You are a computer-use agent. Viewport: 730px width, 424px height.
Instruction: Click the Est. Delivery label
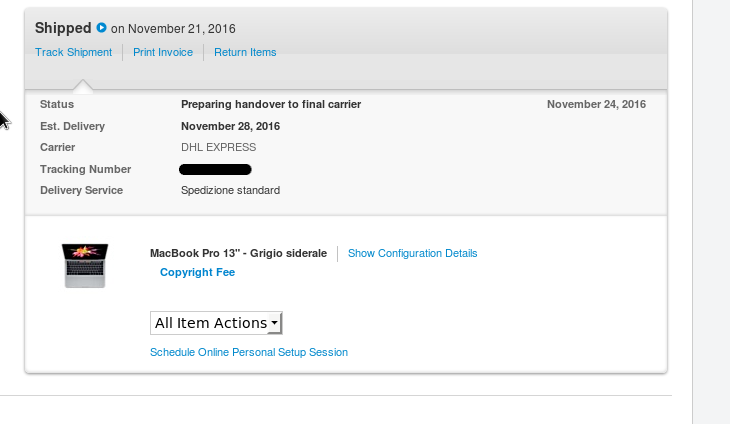[72, 126]
